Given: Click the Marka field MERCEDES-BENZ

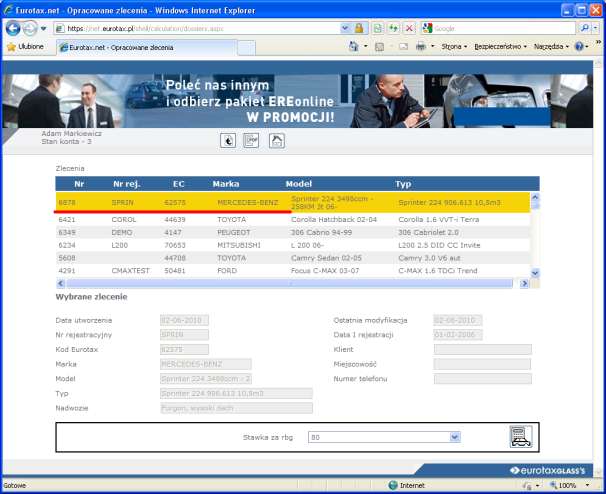Looking at the screenshot, I should tap(206, 364).
